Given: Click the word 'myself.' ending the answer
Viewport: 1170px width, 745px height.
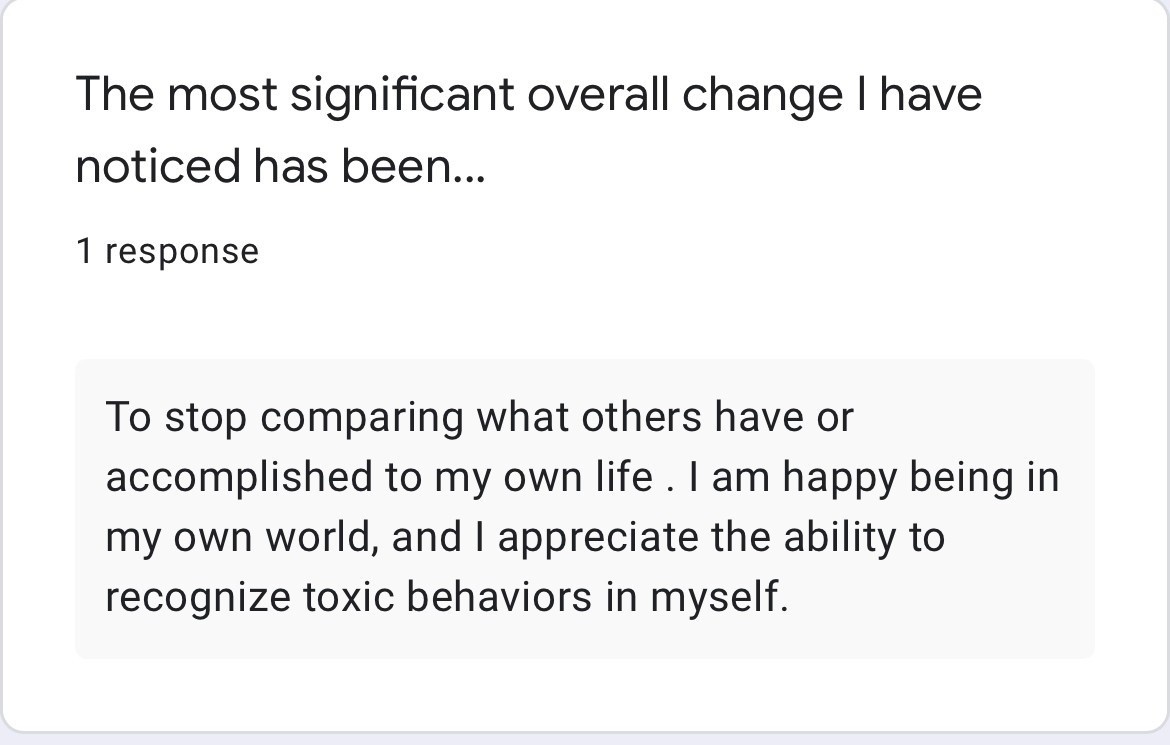Looking at the screenshot, I should point(719,598).
